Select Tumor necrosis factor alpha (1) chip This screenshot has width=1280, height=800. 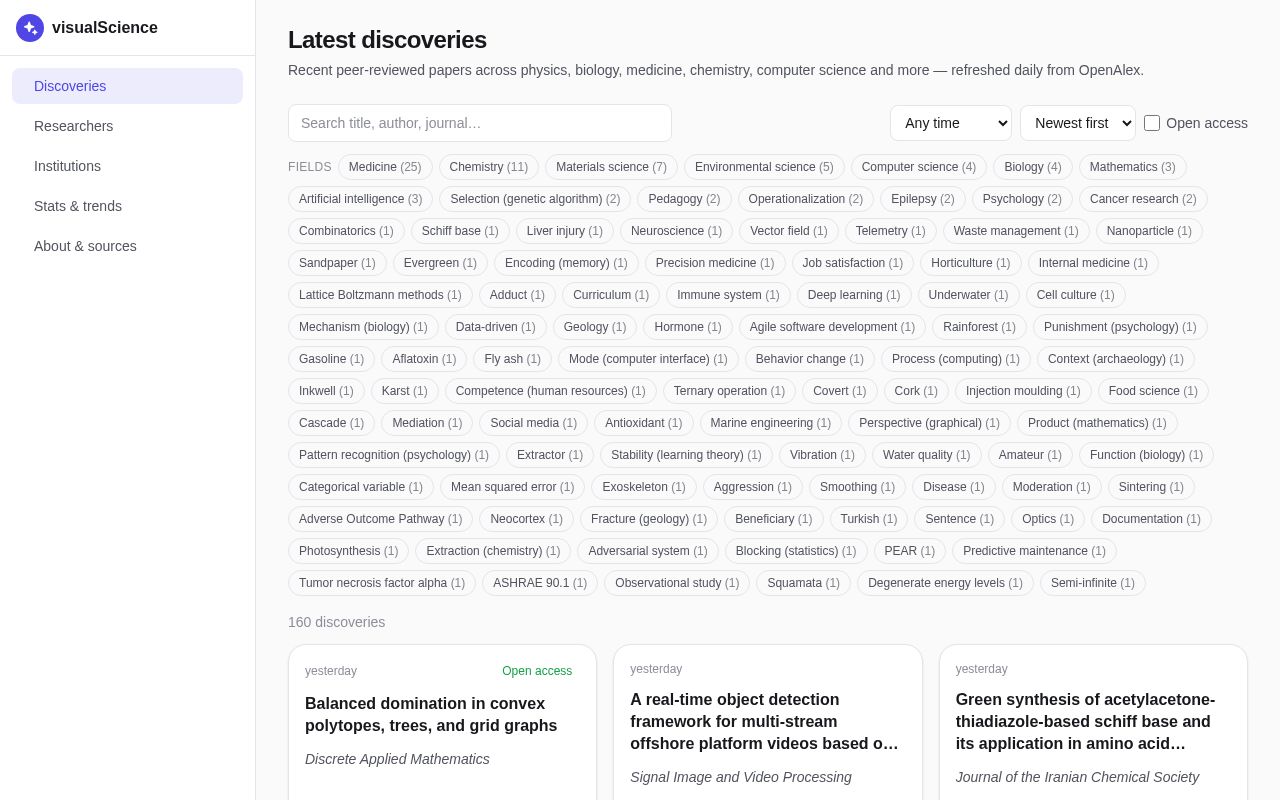click(x=382, y=583)
